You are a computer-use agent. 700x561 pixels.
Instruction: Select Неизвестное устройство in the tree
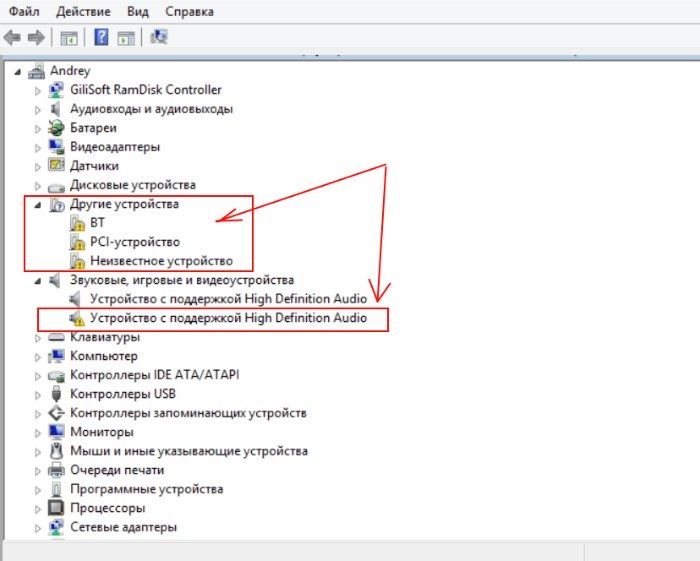coord(160,261)
